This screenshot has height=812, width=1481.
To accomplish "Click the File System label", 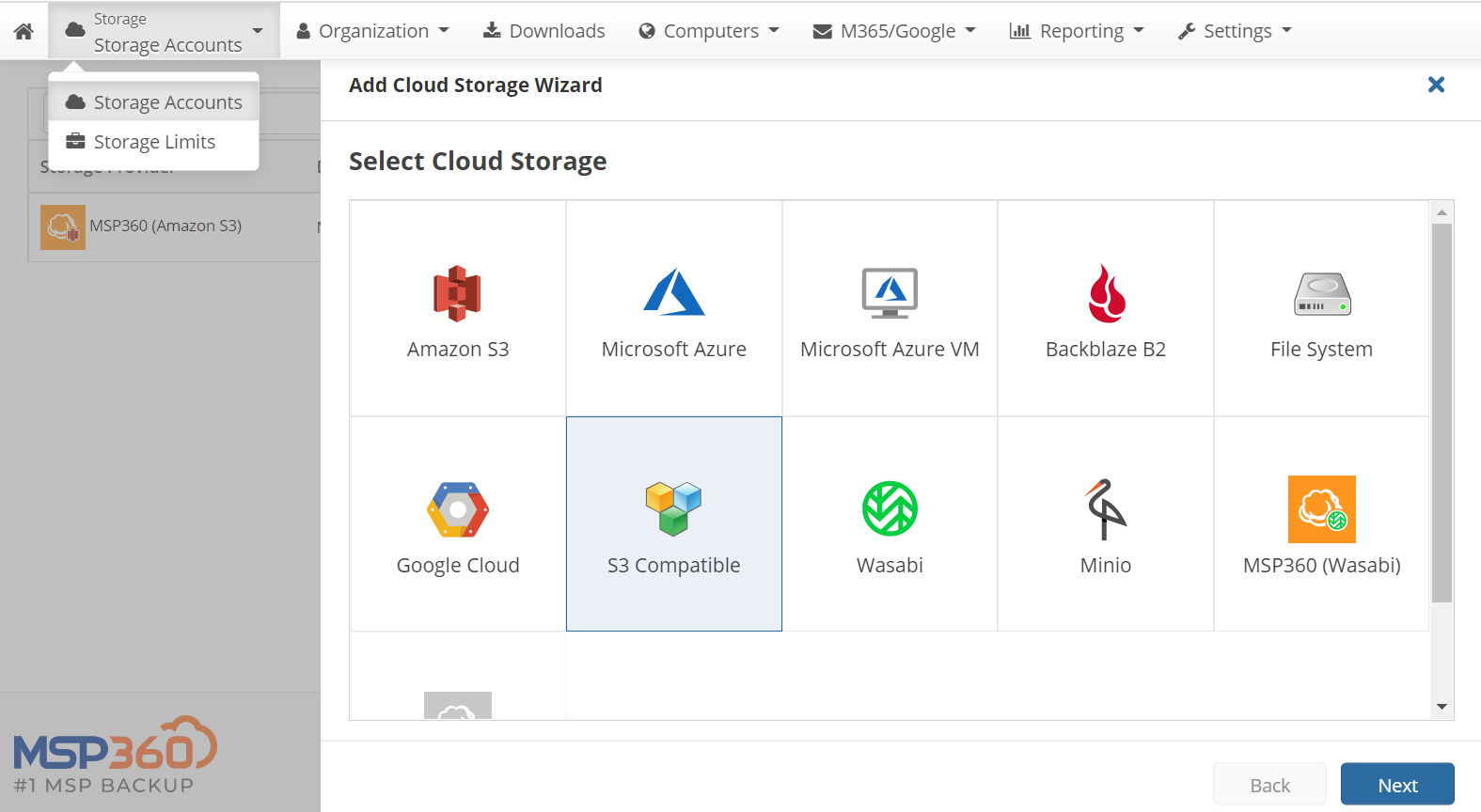I will (1321, 350).
